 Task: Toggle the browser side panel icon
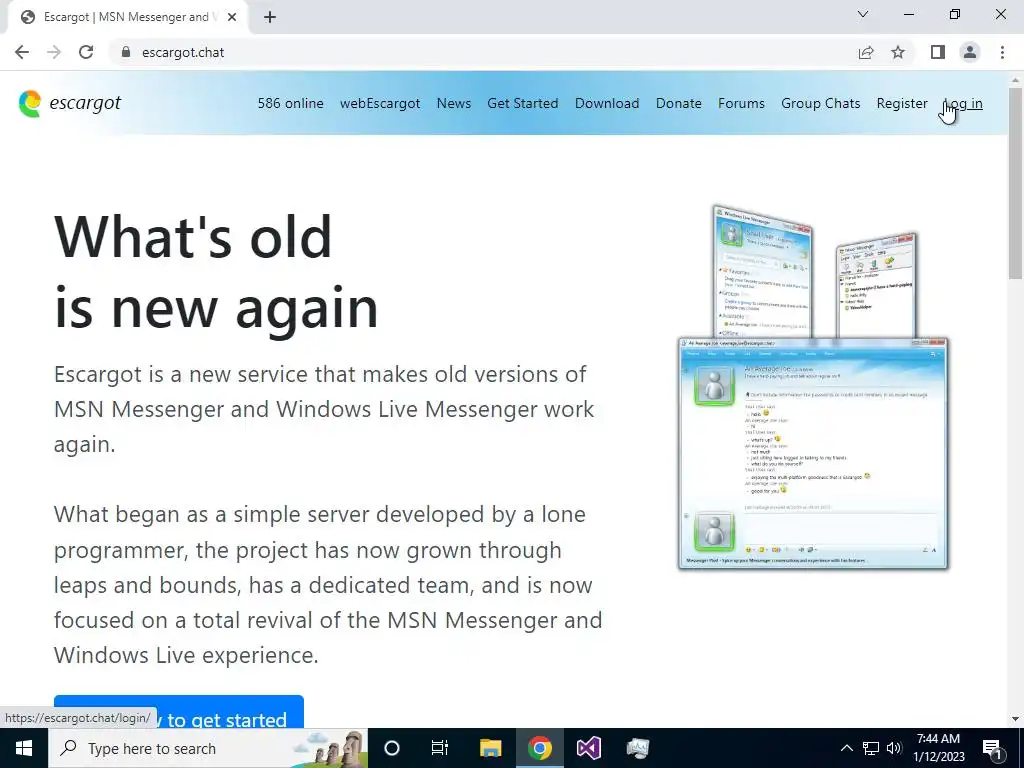point(938,52)
